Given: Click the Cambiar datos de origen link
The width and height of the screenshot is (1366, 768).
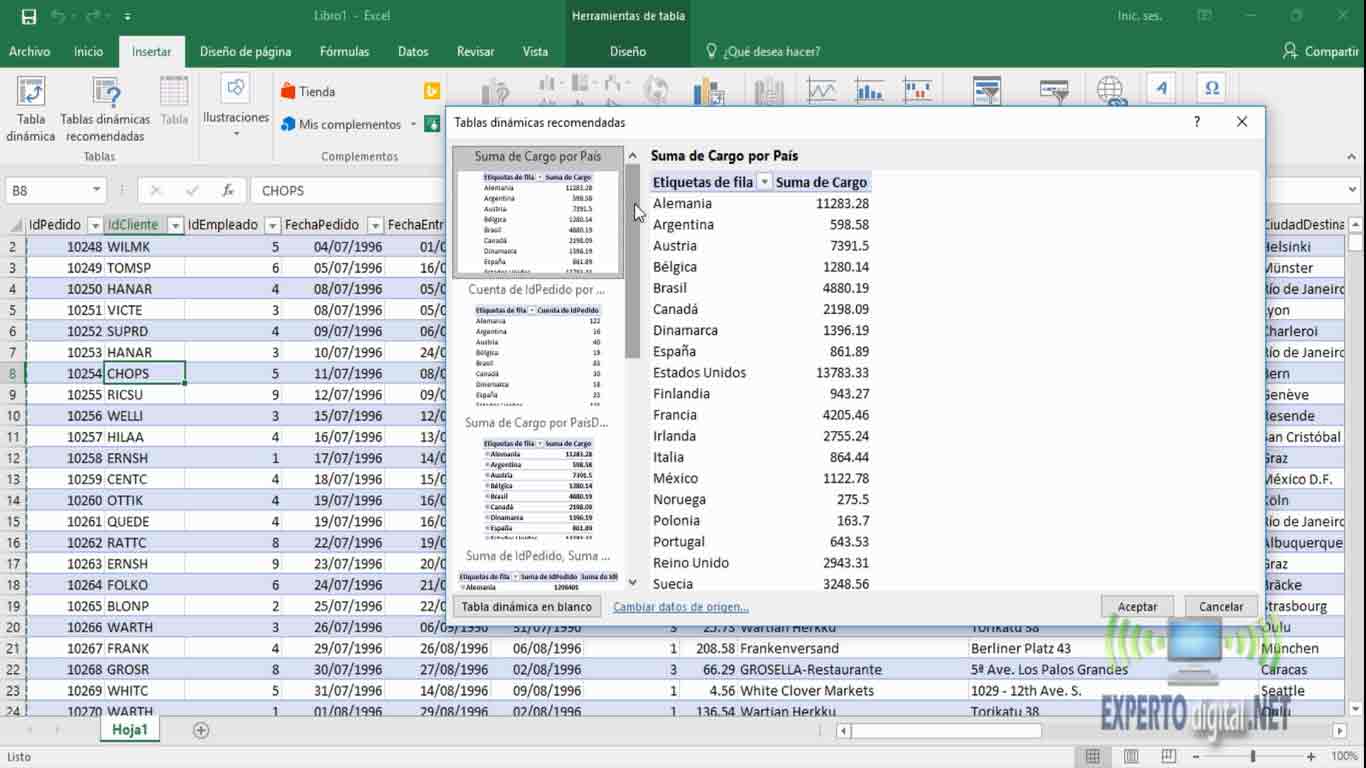Looking at the screenshot, I should [680, 607].
